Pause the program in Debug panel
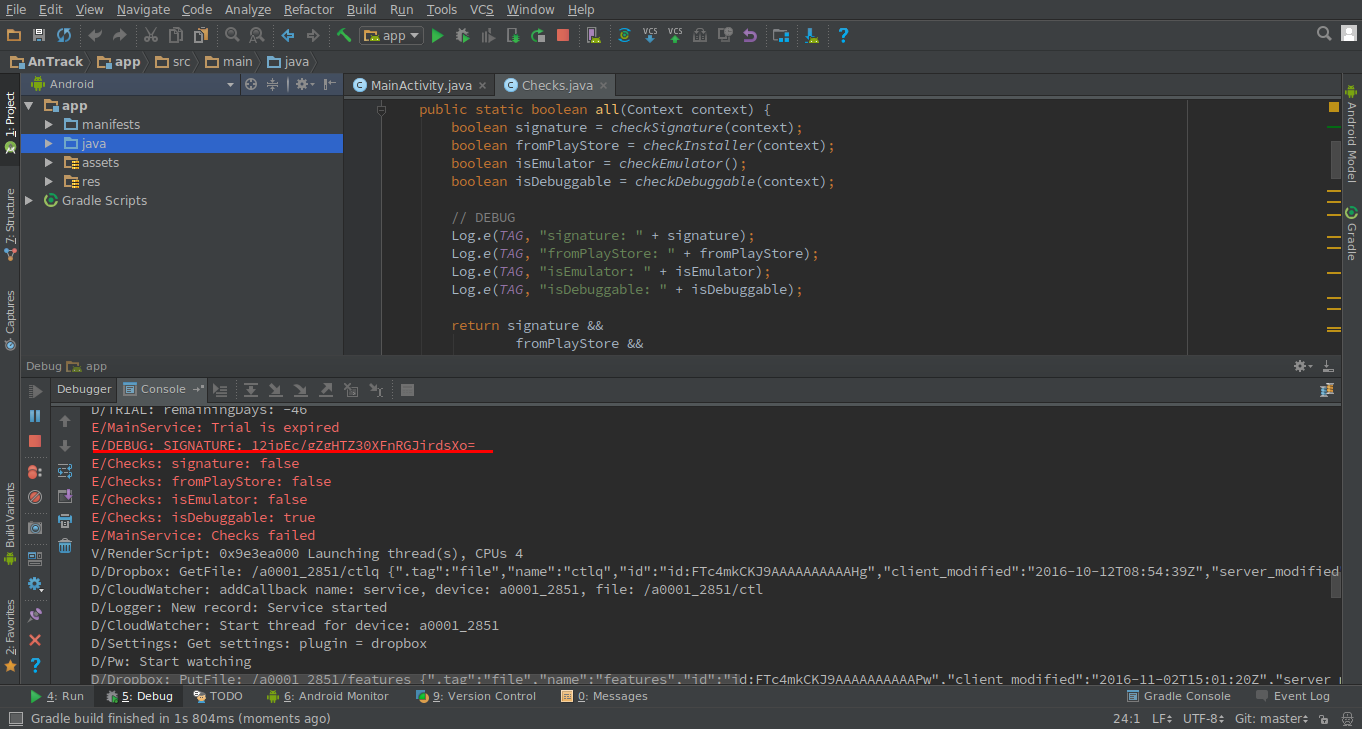 point(35,416)
